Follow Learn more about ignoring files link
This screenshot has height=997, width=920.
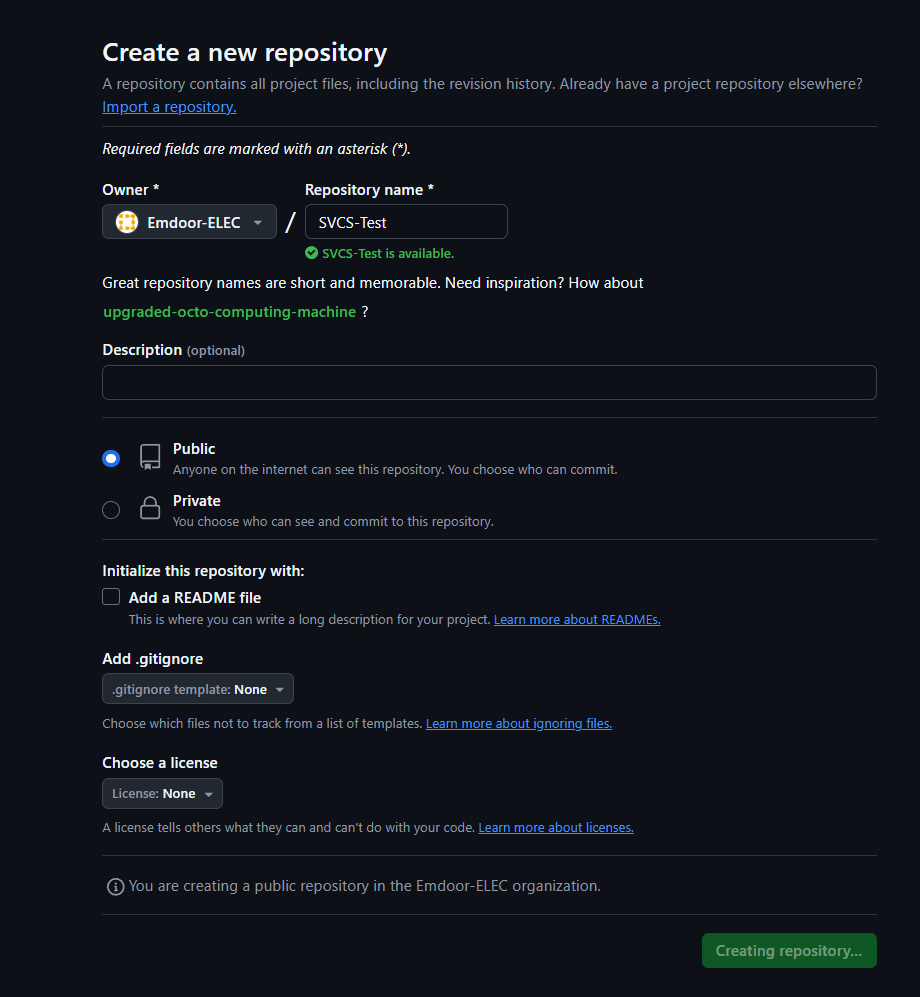coord(518,724)
